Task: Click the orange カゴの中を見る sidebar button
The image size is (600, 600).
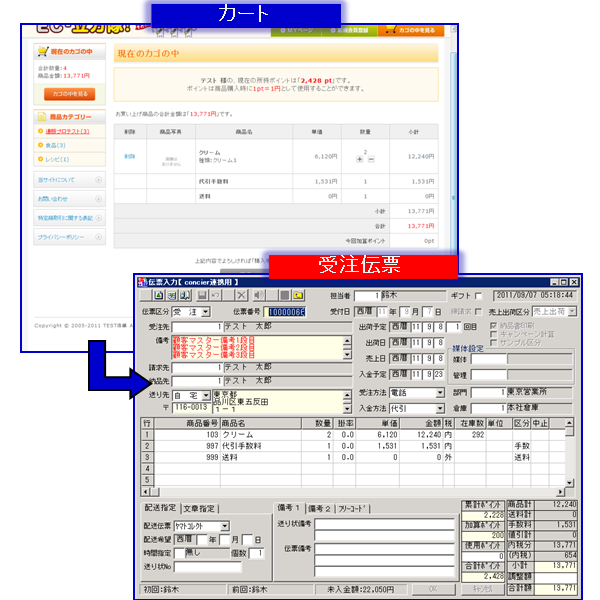Action: click(x=70, y=94)
